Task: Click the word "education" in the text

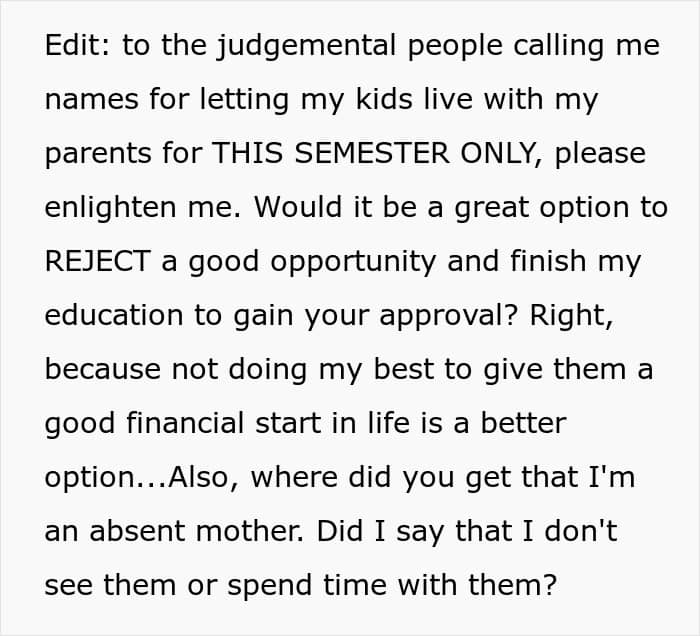Action: (114, 315)
